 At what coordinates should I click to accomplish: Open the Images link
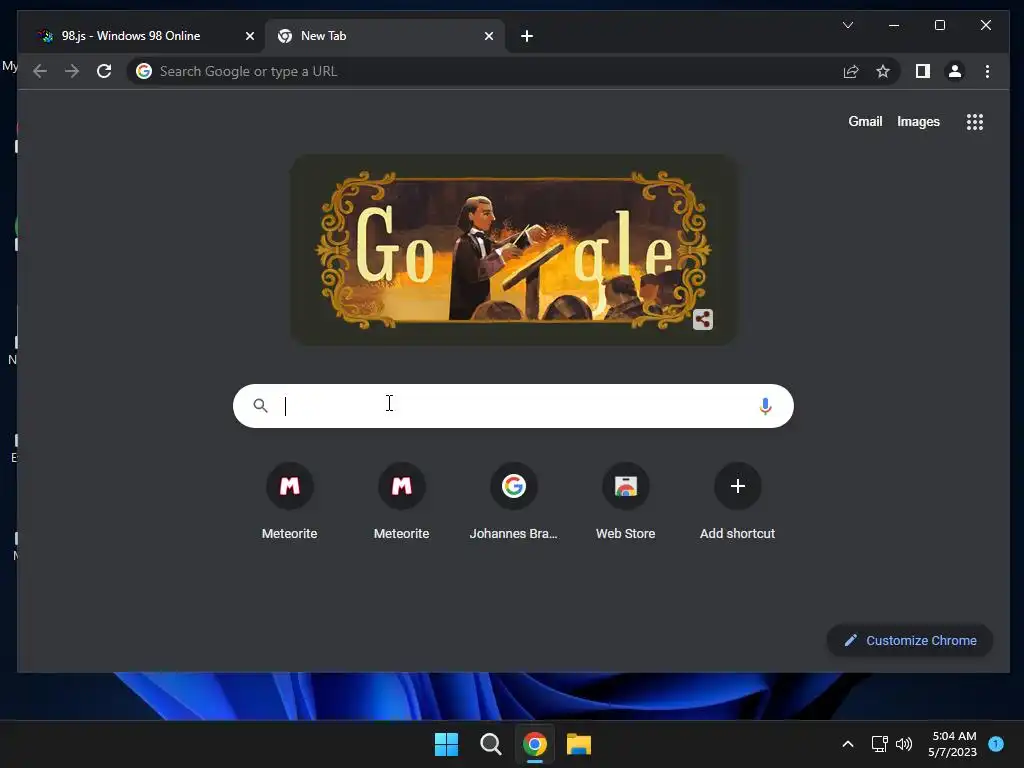pos(918,121)
